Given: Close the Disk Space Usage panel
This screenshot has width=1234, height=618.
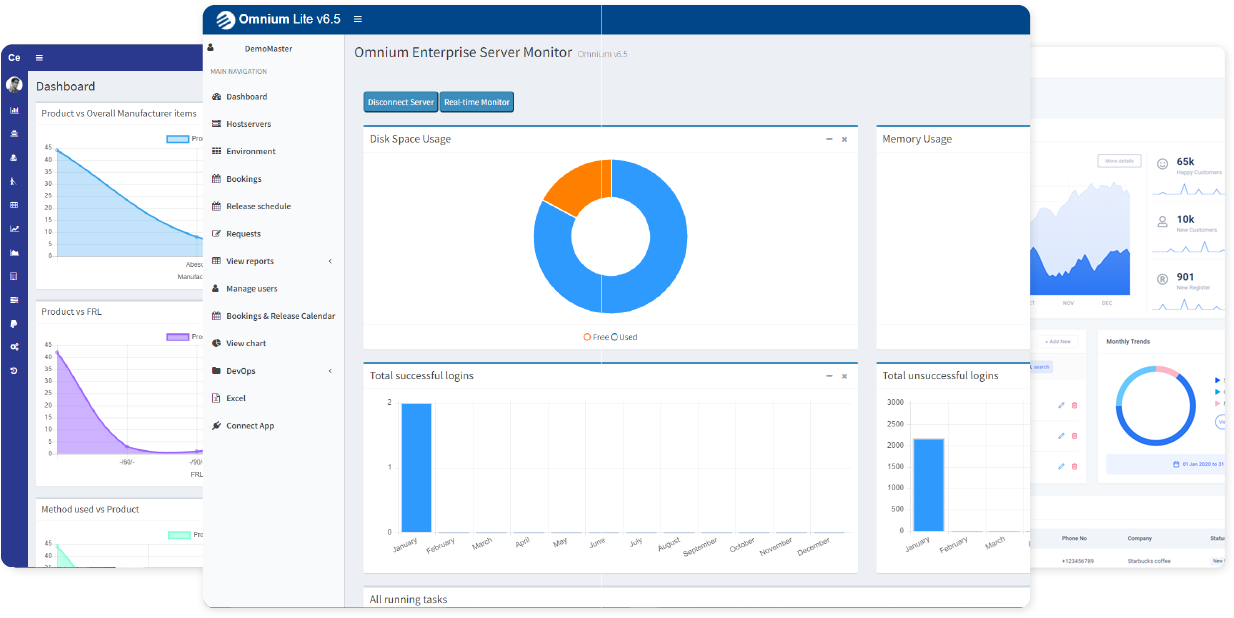Looking at the screenshot, I should point(844,139).
